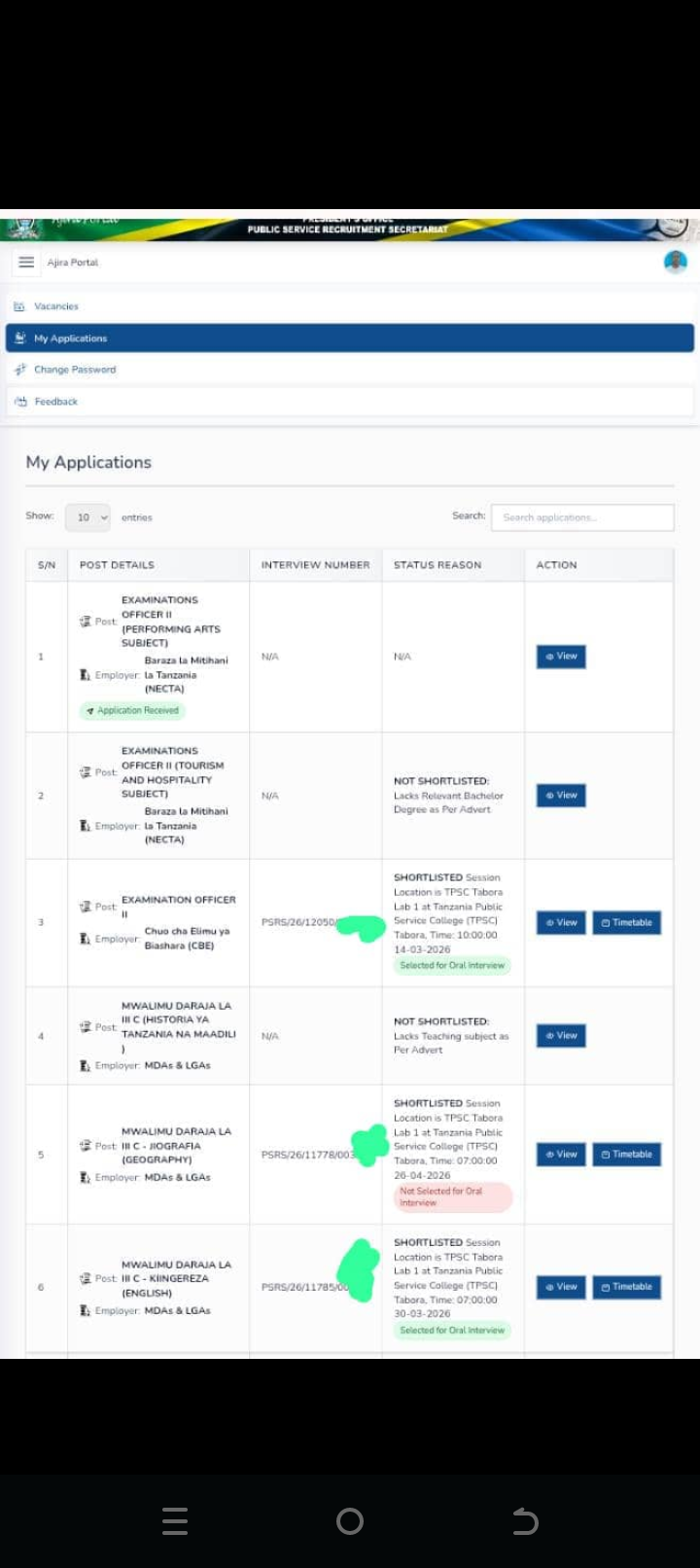Expand the show entries dropdown
Image resolution: width=700 pixels, height=1568 pixels.
[87, 517]
